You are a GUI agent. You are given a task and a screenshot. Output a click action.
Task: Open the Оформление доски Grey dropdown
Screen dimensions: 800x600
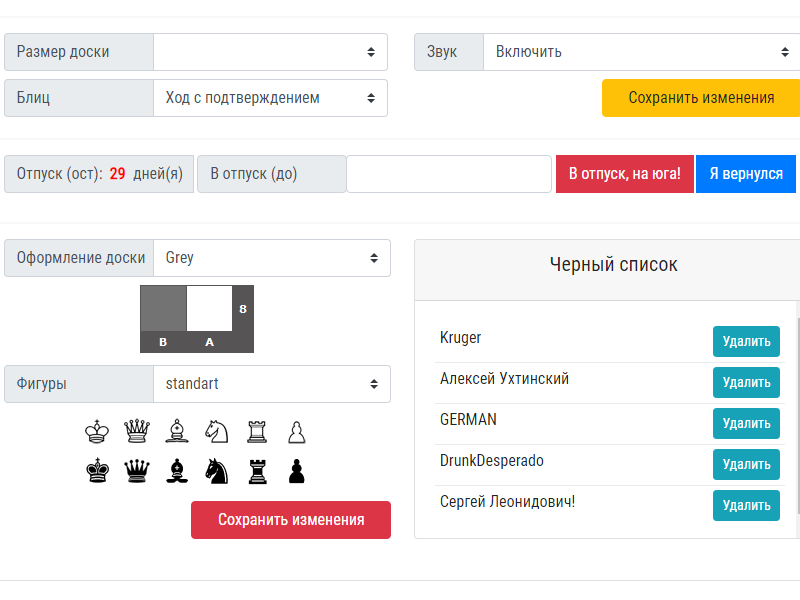click(x=271, y=258)
